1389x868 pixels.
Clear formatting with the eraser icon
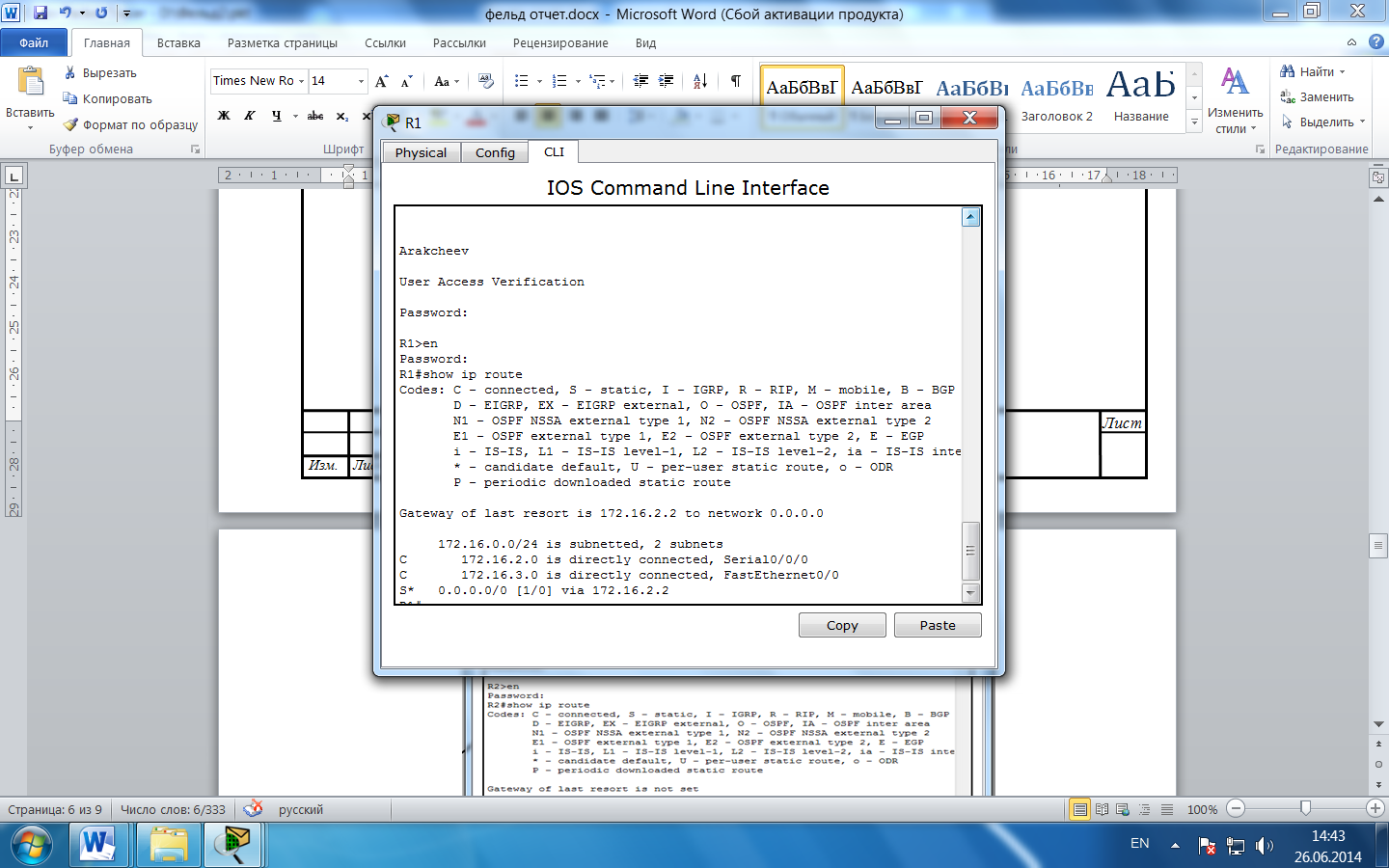(x=485, y=81)
